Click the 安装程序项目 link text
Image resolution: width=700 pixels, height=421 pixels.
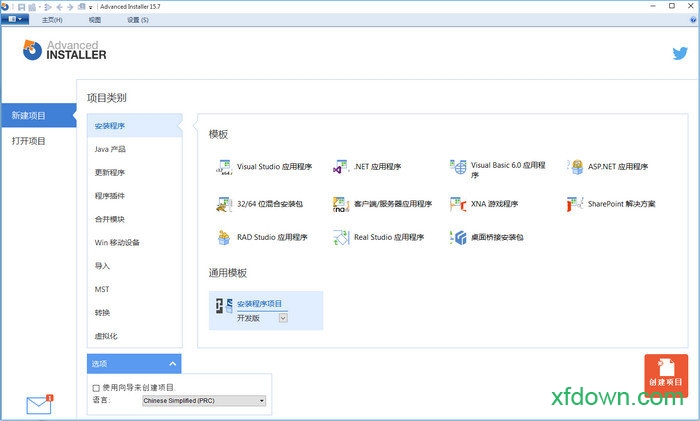click(259, 304)
